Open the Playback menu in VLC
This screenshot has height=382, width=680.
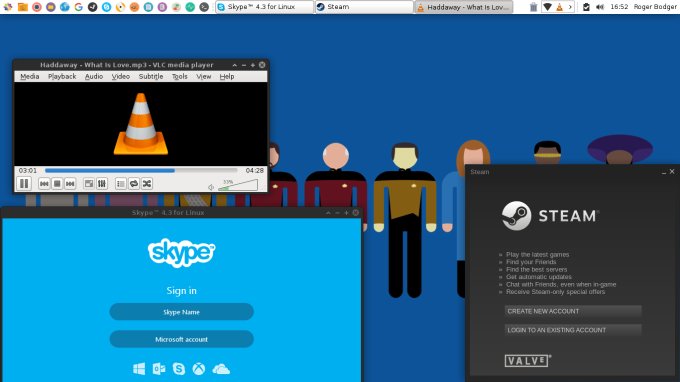click(62, 76)
